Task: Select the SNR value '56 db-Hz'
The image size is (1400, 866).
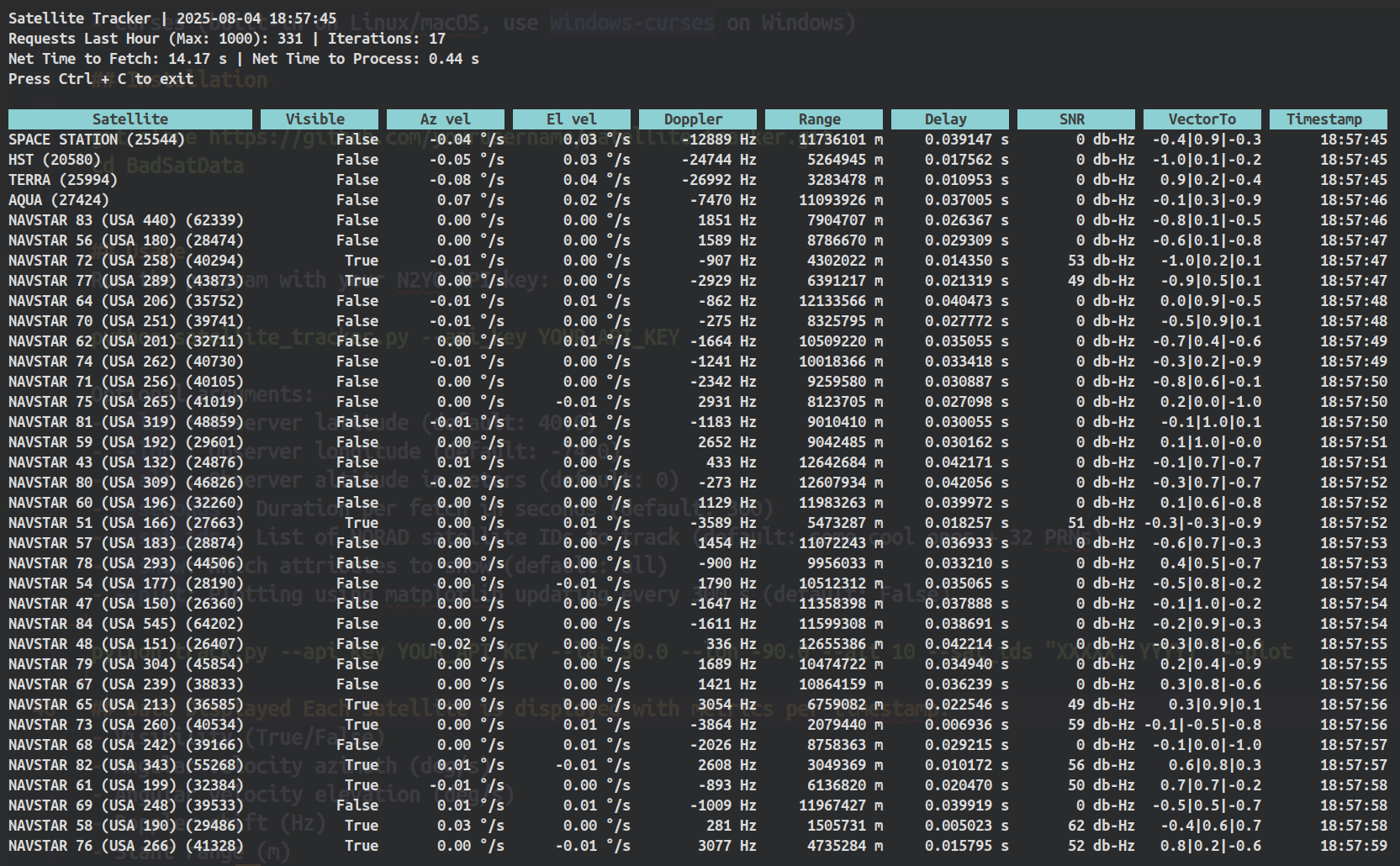Action: tap(1102, 765)
